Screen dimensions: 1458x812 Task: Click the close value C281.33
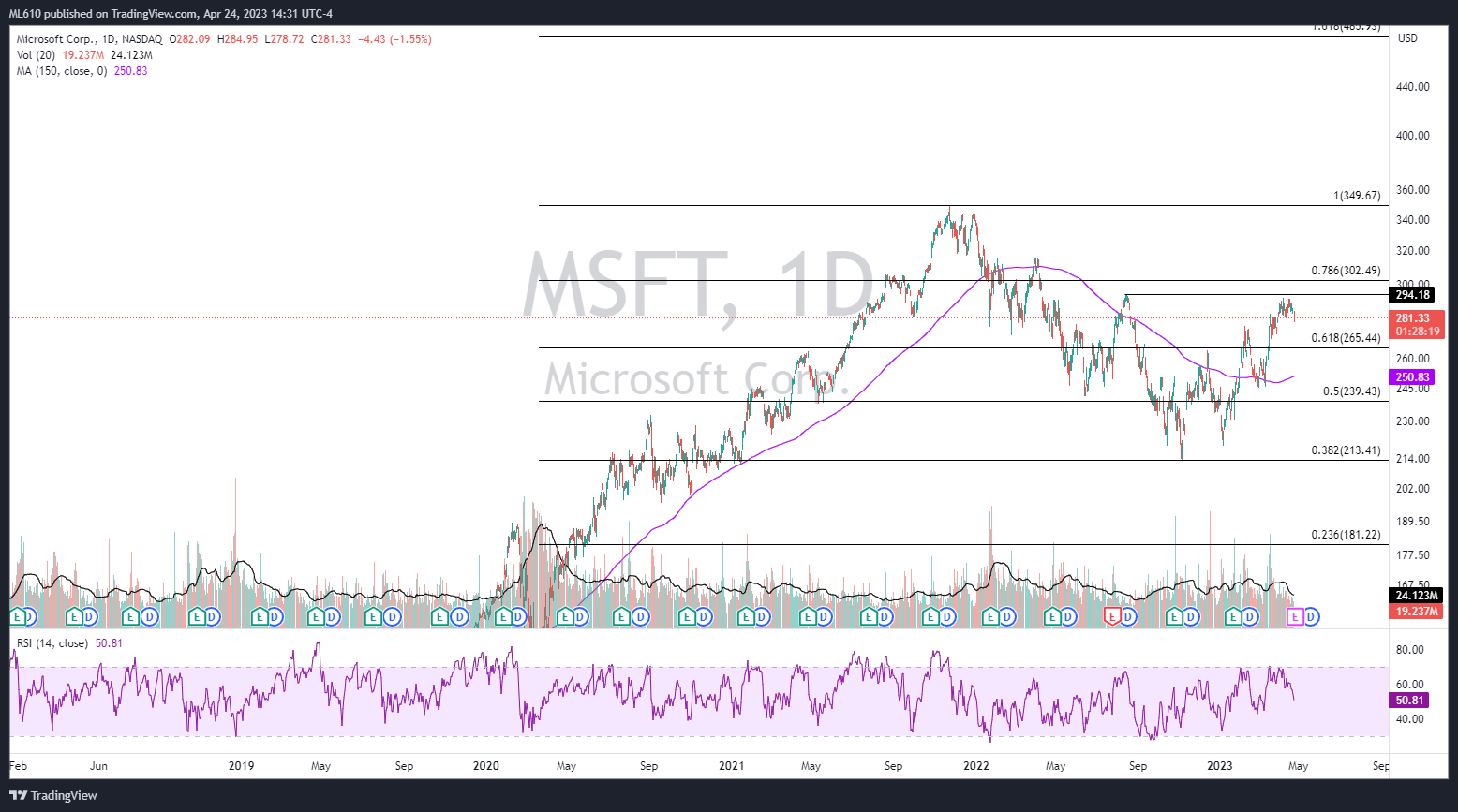[x=330, y=39]
